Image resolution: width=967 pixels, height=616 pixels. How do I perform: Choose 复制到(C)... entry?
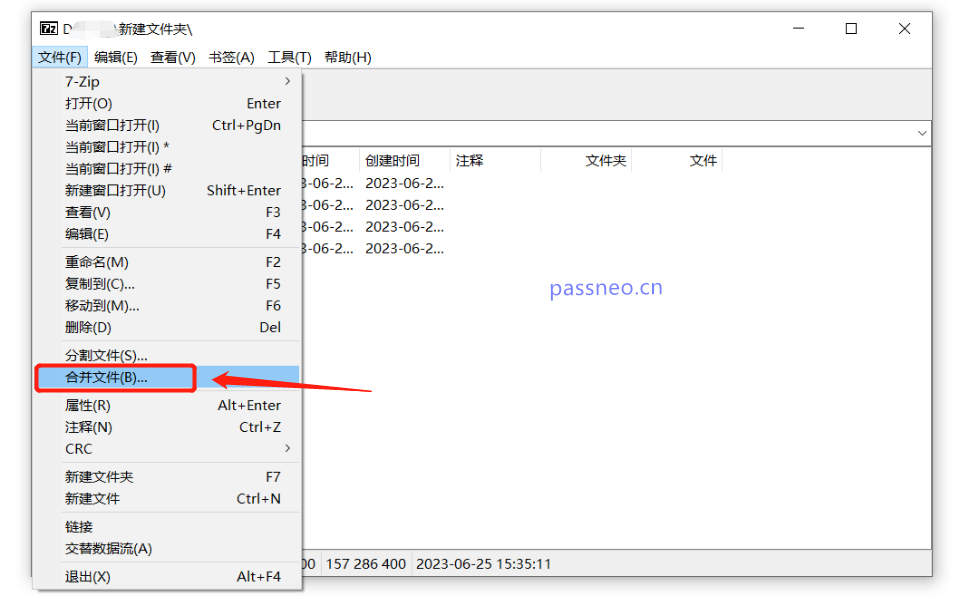[167, 284]
